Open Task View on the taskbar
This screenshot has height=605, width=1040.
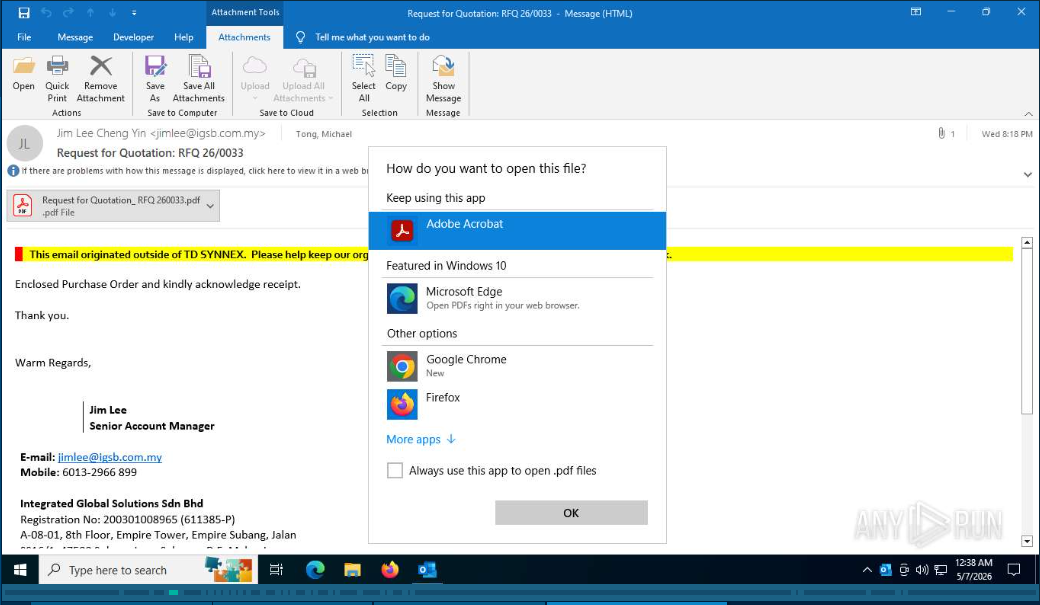click(x=277, y=569)
